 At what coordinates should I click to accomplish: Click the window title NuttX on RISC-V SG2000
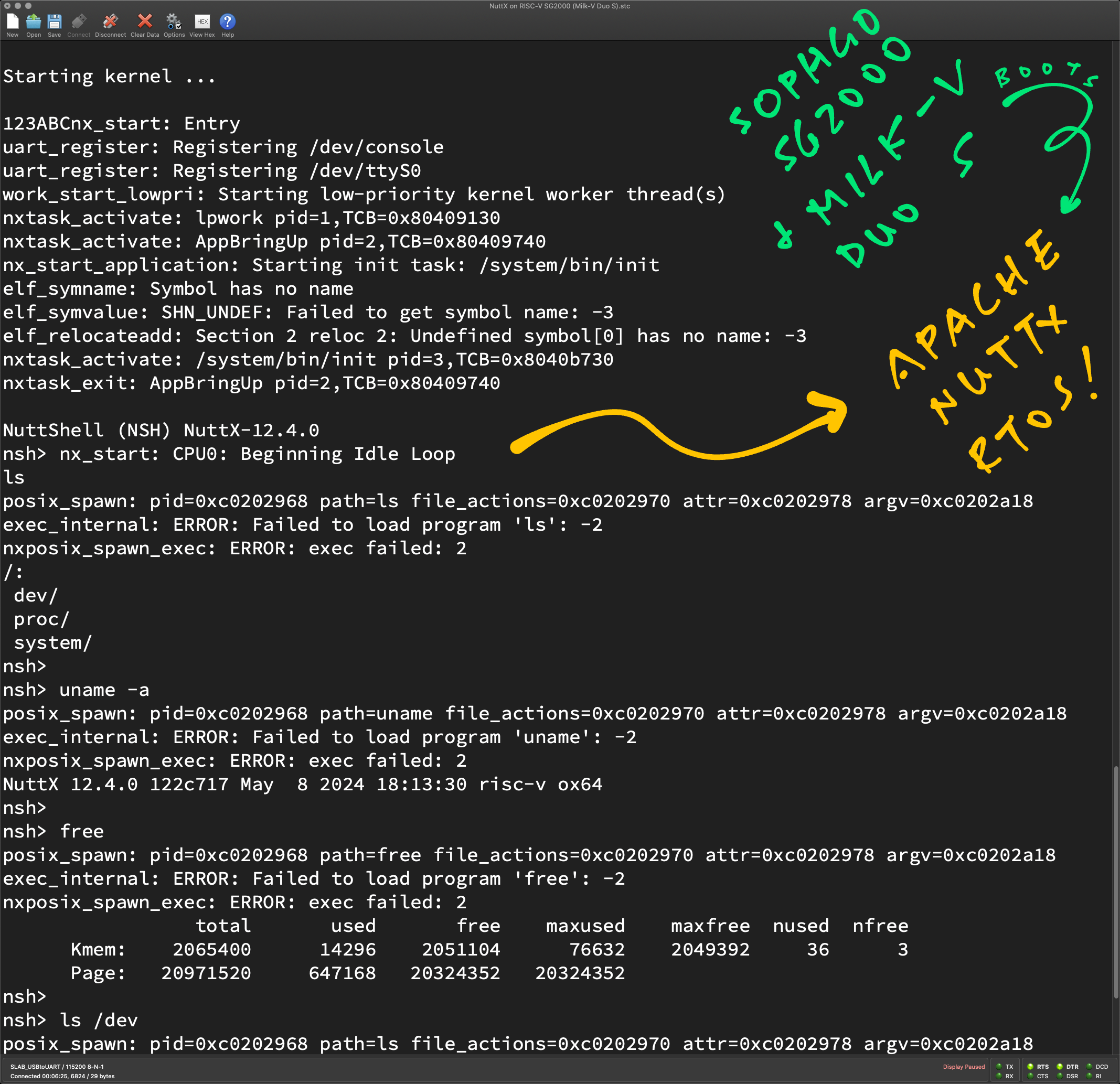[x=559, y=6]
